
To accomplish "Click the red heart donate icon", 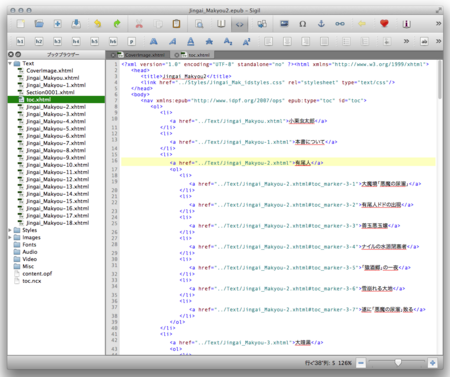I will (x=384, y=23).
